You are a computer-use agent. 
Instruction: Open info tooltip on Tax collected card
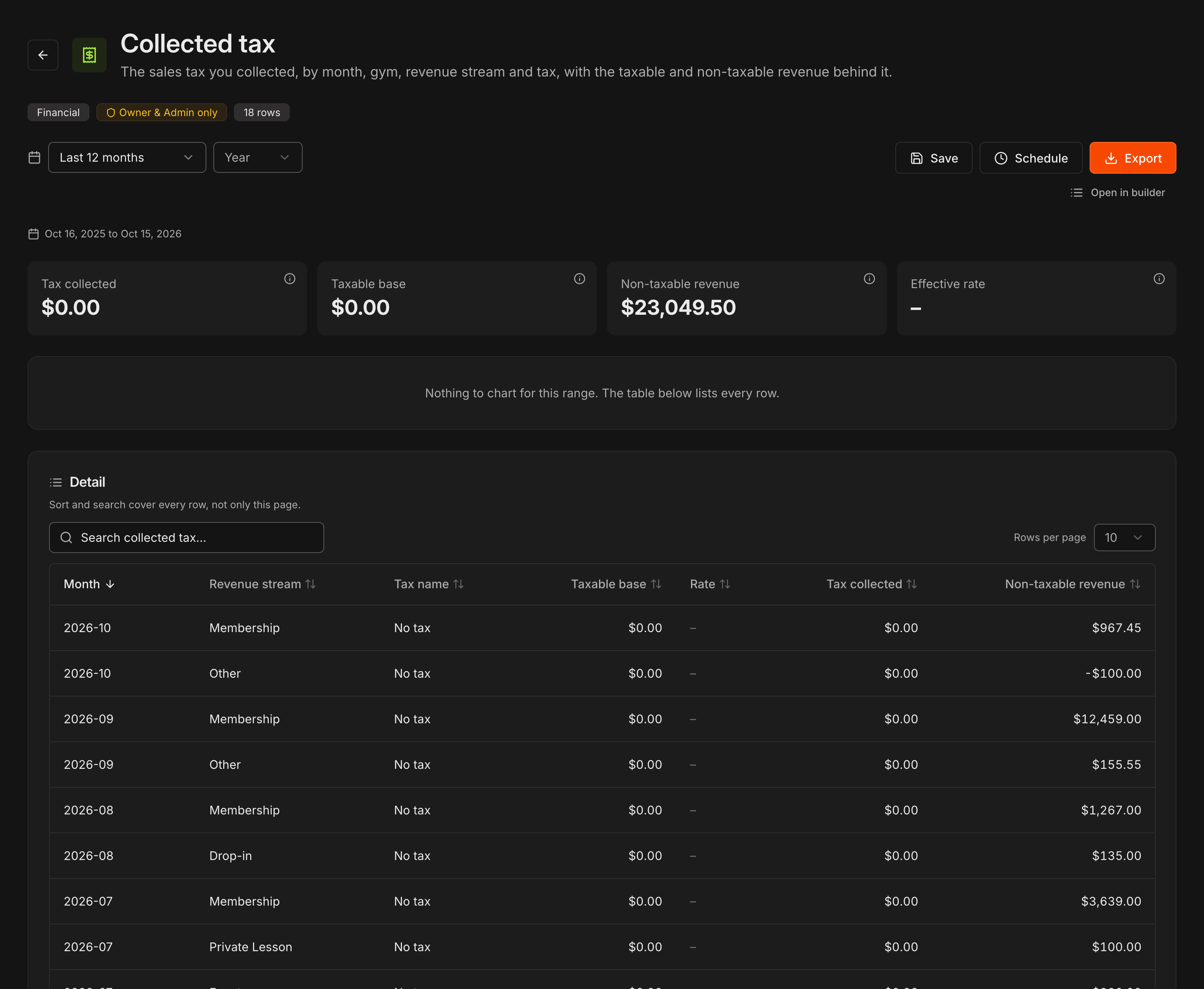(290, 279)
